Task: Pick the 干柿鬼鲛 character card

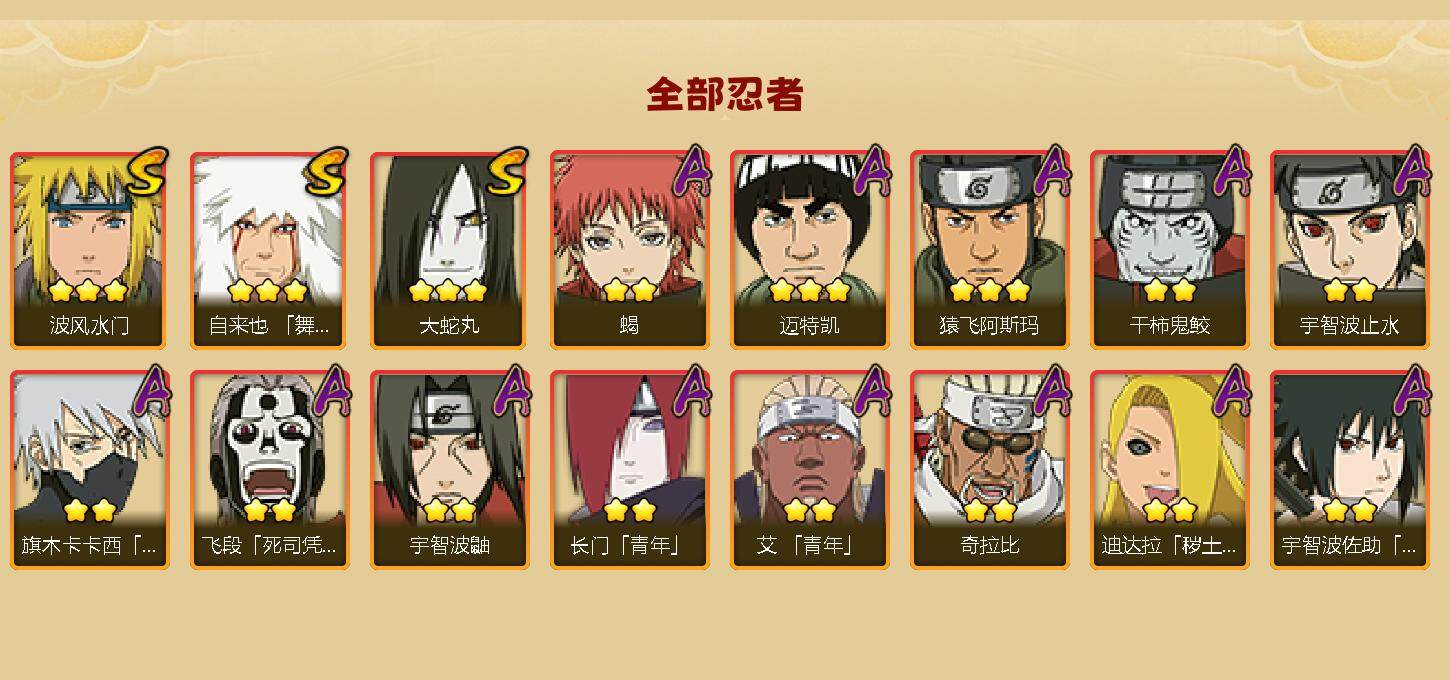Action: (x=1170, y=250)
